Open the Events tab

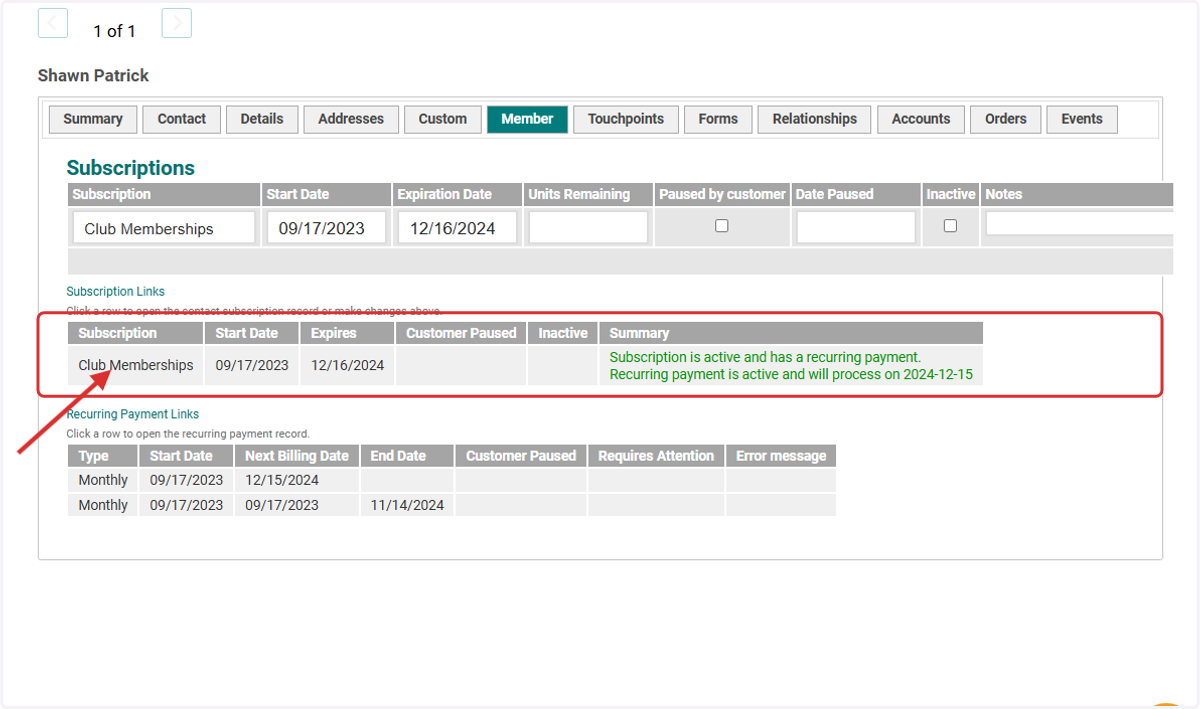click(1082, 119)
